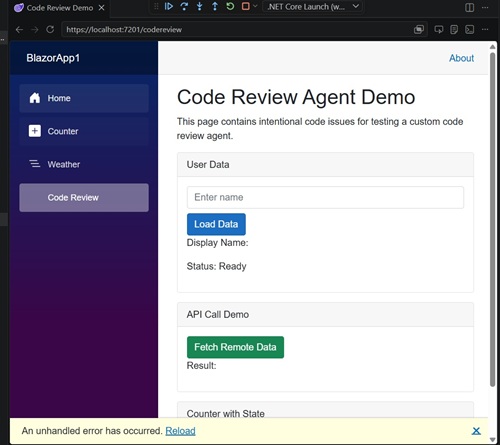Open the Weather nav item

pos(84,164)
